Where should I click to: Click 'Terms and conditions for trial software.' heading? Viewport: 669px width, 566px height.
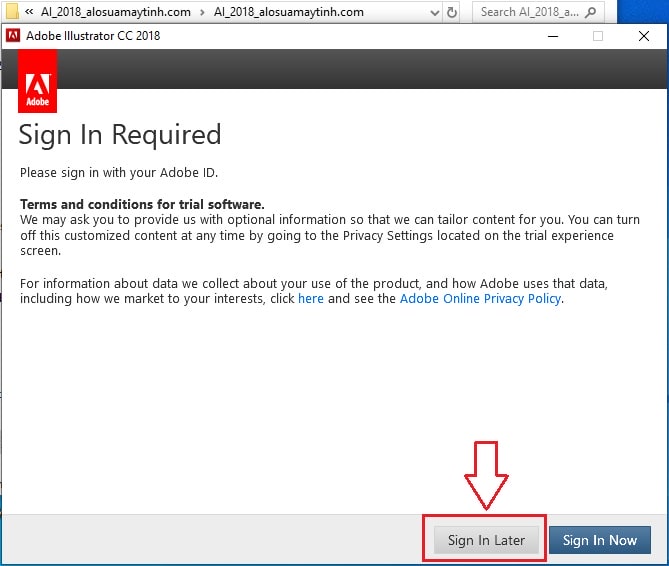point(142,204)
